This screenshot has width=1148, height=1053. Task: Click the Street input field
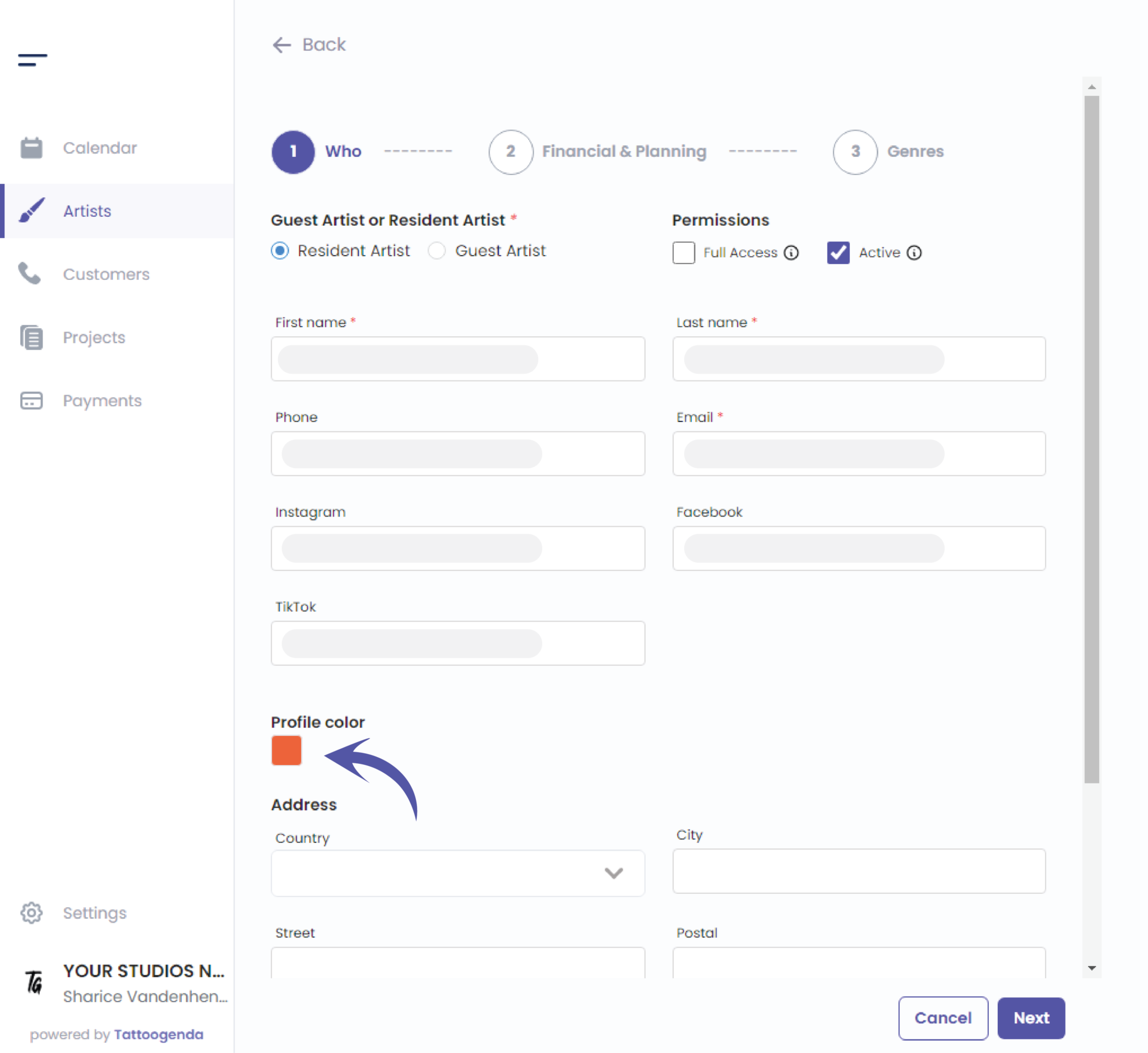[x=458, y=963]
